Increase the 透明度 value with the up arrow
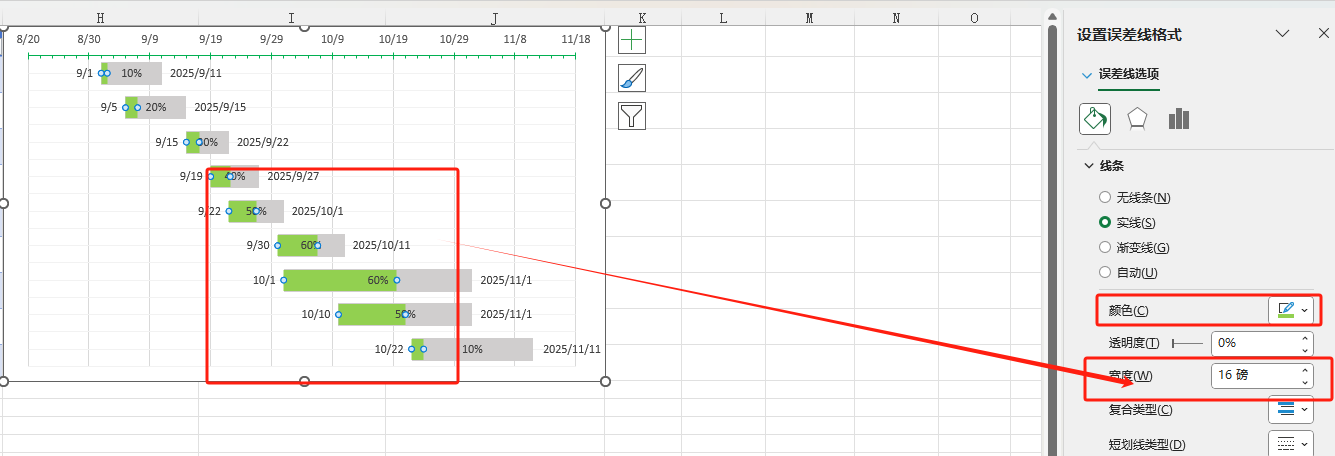Screen dimensions: 1335x456 [x=1305, y=337]
